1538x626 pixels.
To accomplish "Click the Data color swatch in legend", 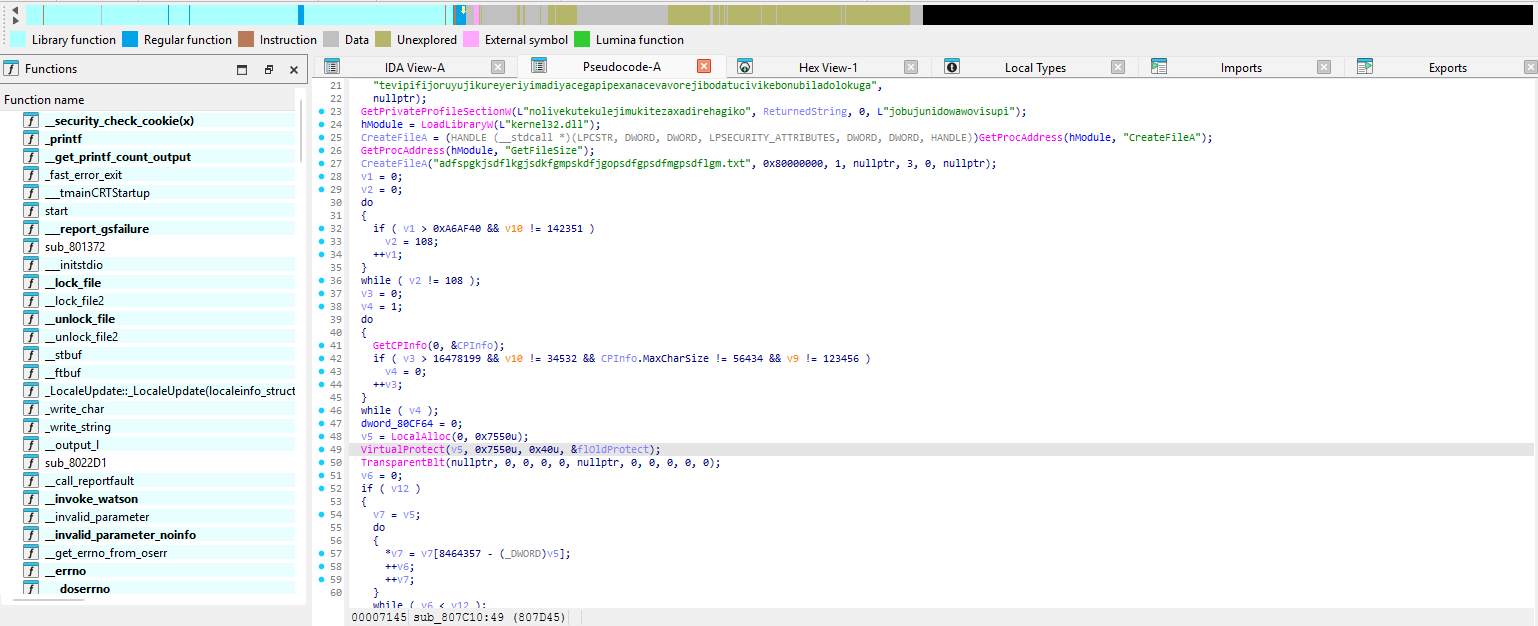I will (x=331, y=40).
